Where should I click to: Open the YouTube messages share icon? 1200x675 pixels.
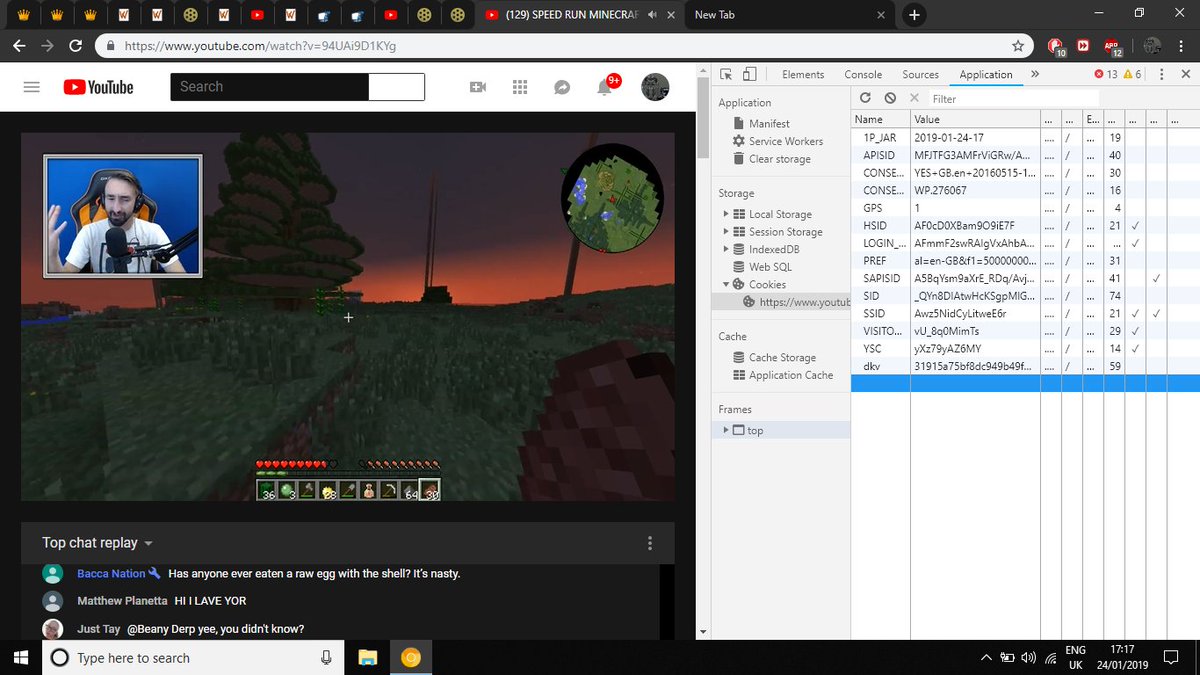click(562, 87)
